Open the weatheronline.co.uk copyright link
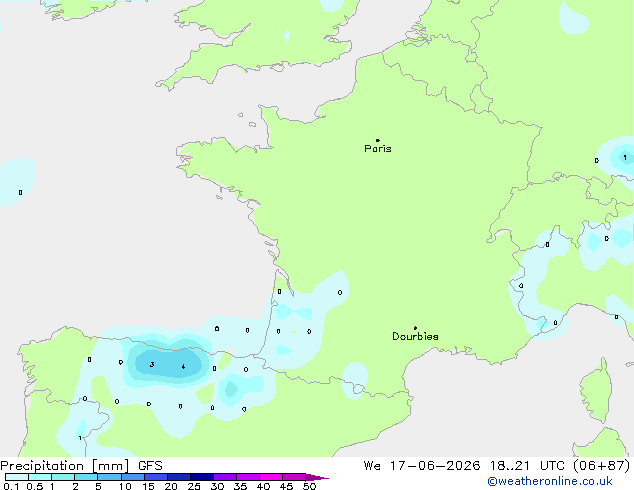 (x=550, y=482)
